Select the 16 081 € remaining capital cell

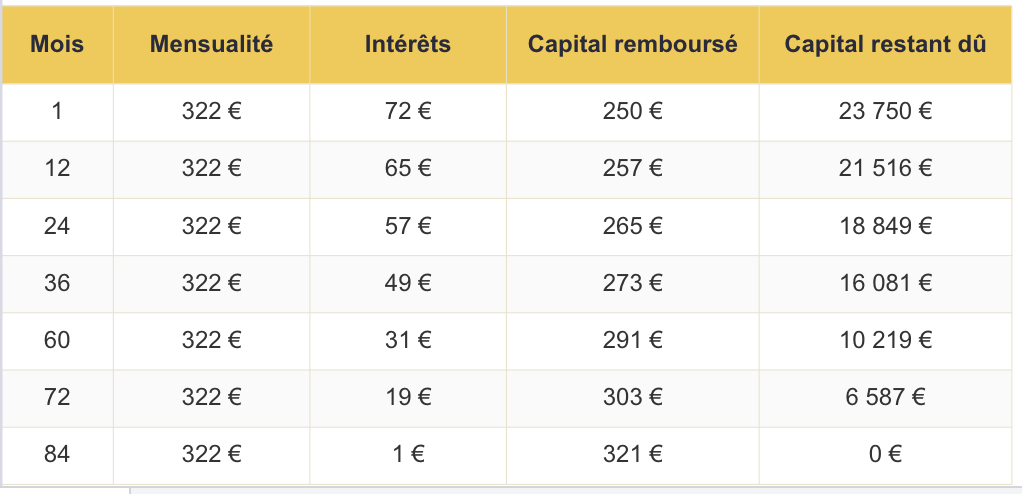885,284
